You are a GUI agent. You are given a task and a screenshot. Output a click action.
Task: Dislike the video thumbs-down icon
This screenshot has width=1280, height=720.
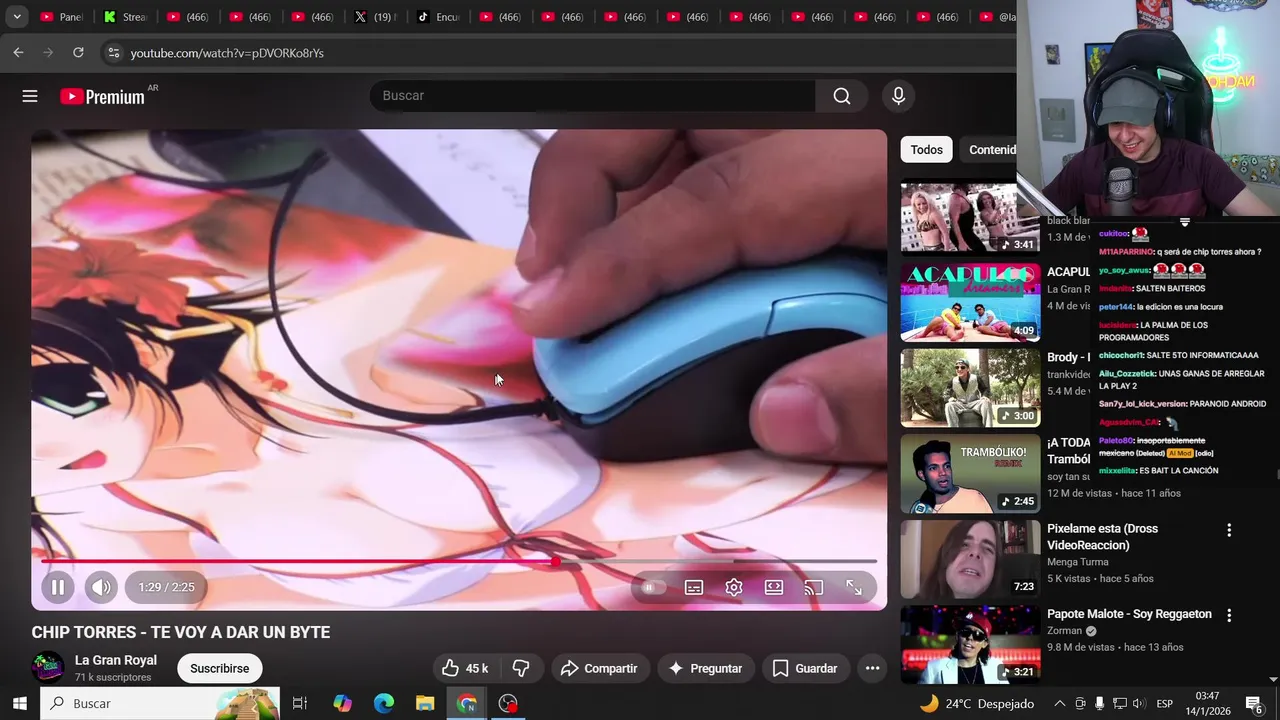[x=521, y=668]
